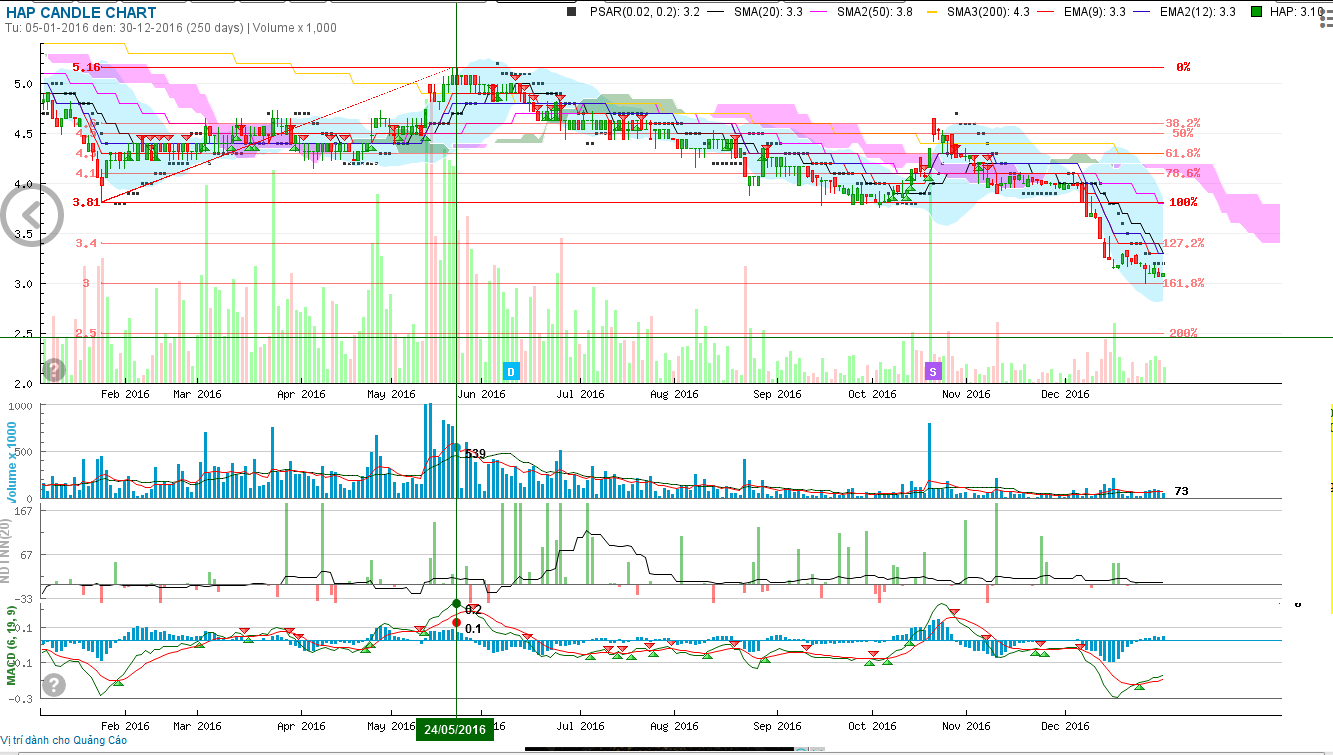This screenshot has height=755, width=1333.
Task: Open the "Vị trí dành cho Quảng Cáo" link
Action: 65,741
